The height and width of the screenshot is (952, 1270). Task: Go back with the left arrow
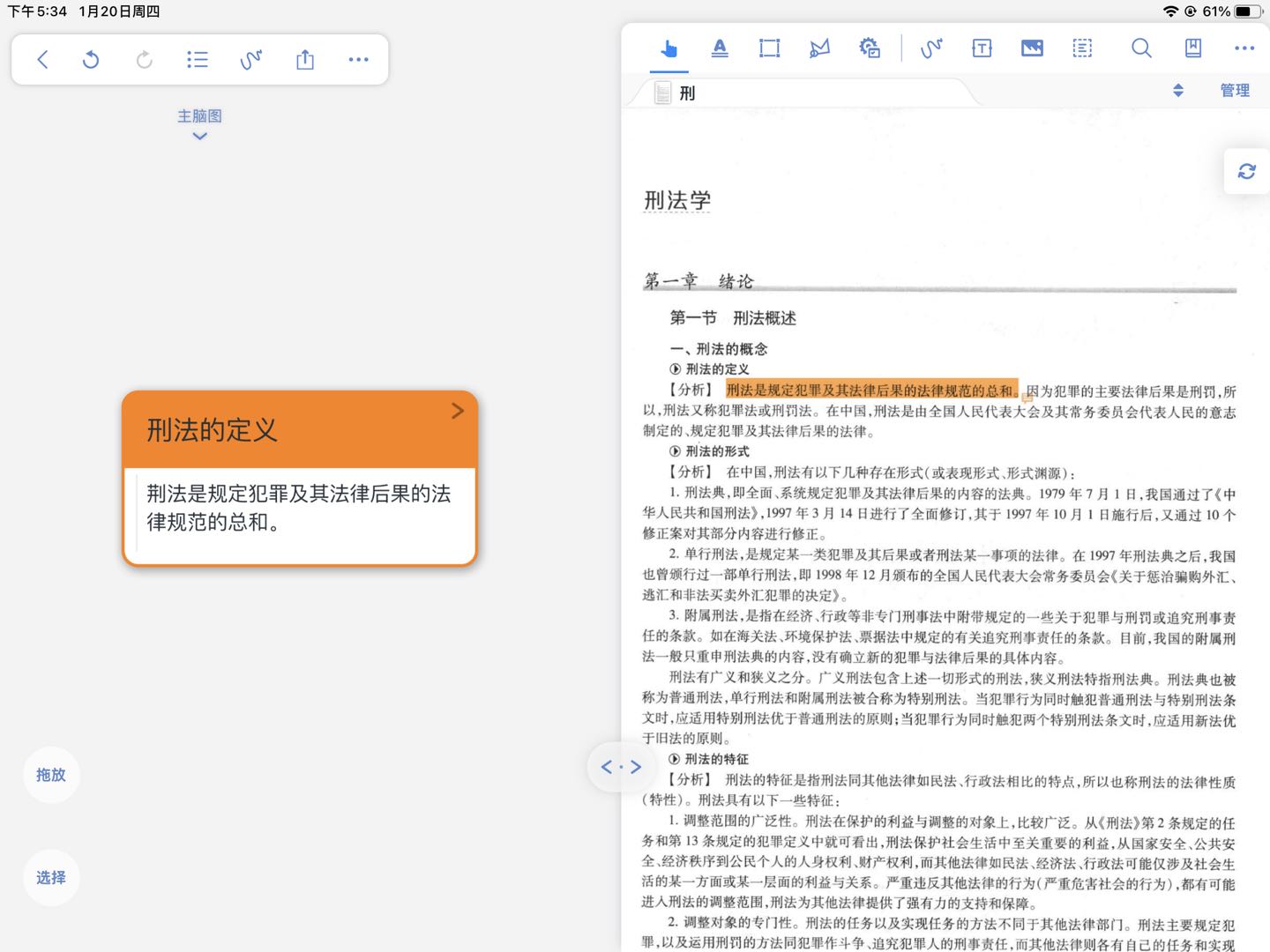(x=42, y=59)
